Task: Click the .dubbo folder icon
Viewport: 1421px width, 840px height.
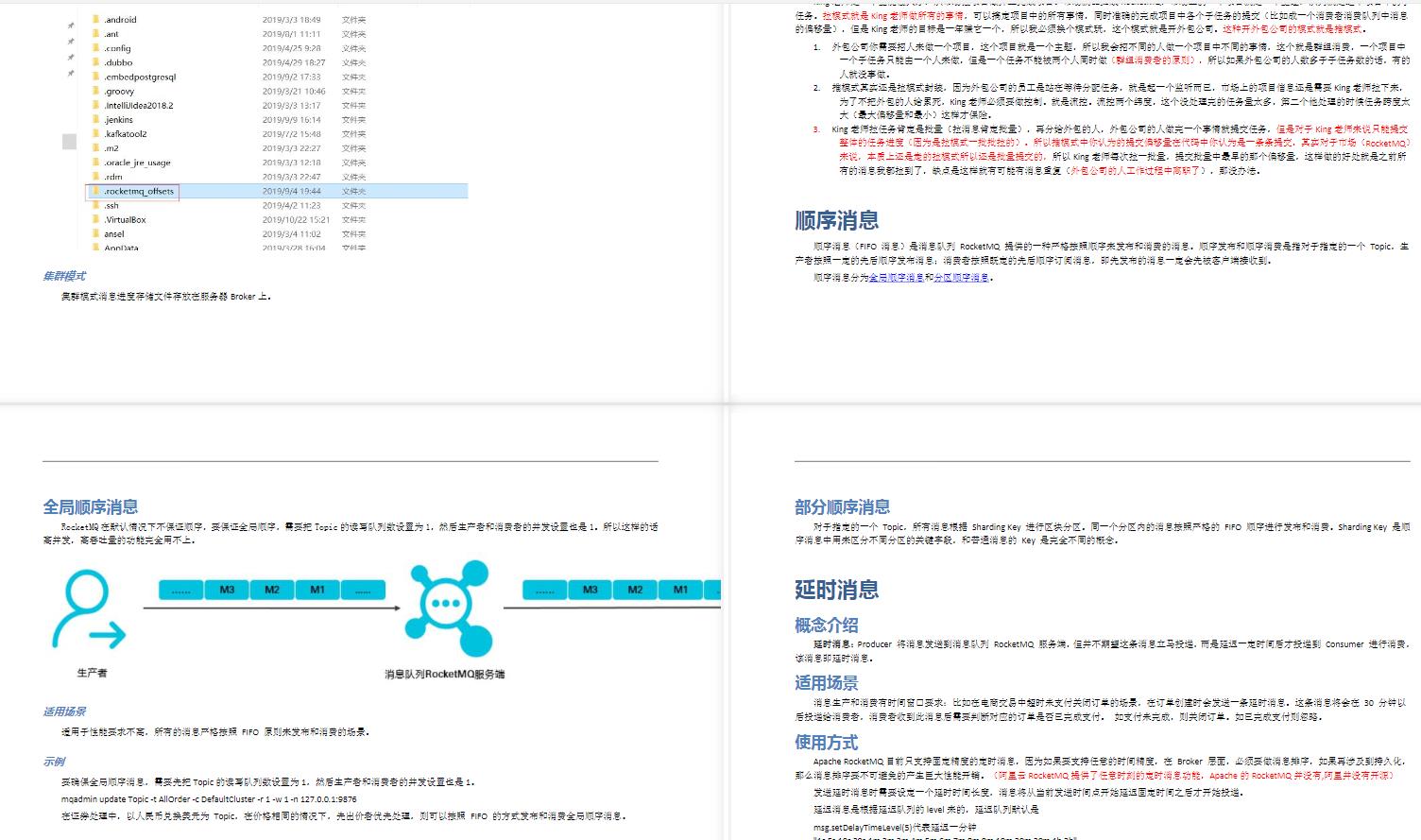Action: click(96, 62)
